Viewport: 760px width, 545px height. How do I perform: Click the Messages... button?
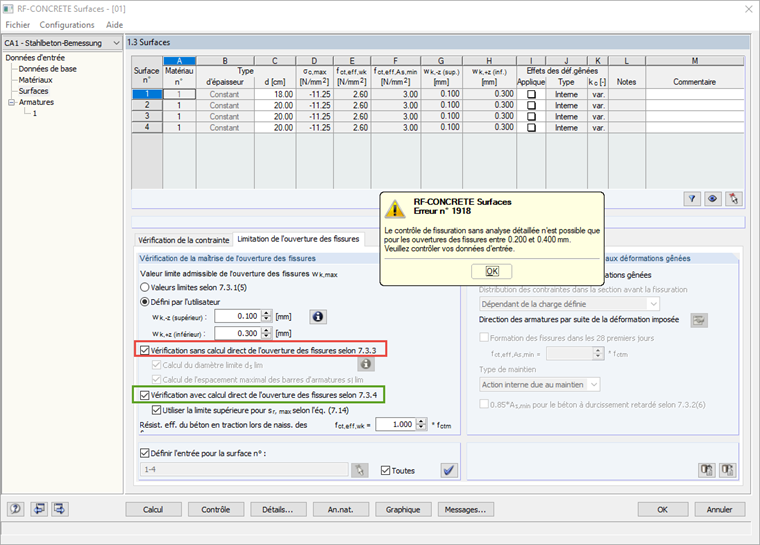pos(466,510)
